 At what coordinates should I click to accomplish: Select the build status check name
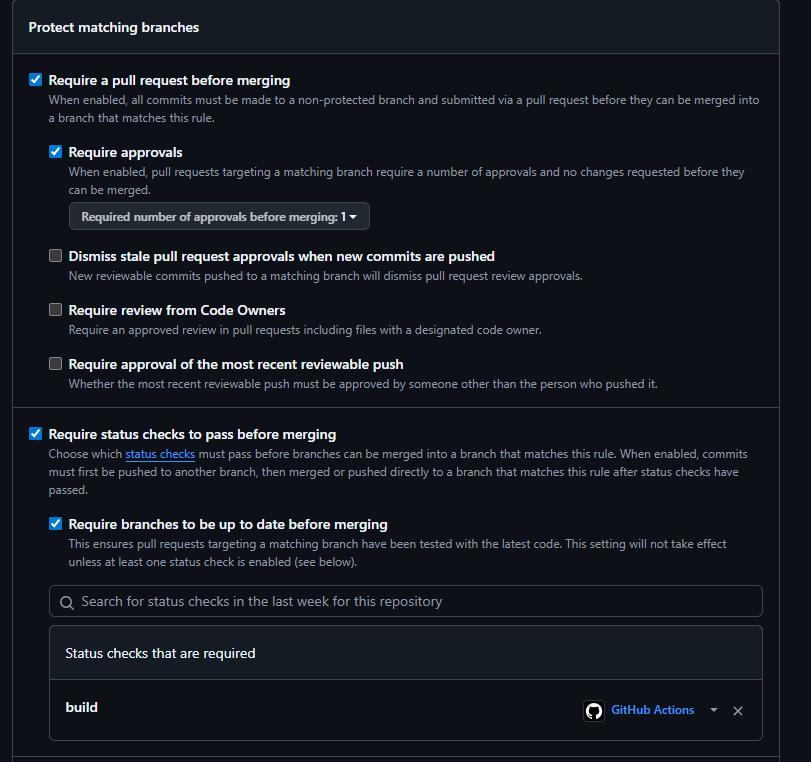(x=81, y=707)
